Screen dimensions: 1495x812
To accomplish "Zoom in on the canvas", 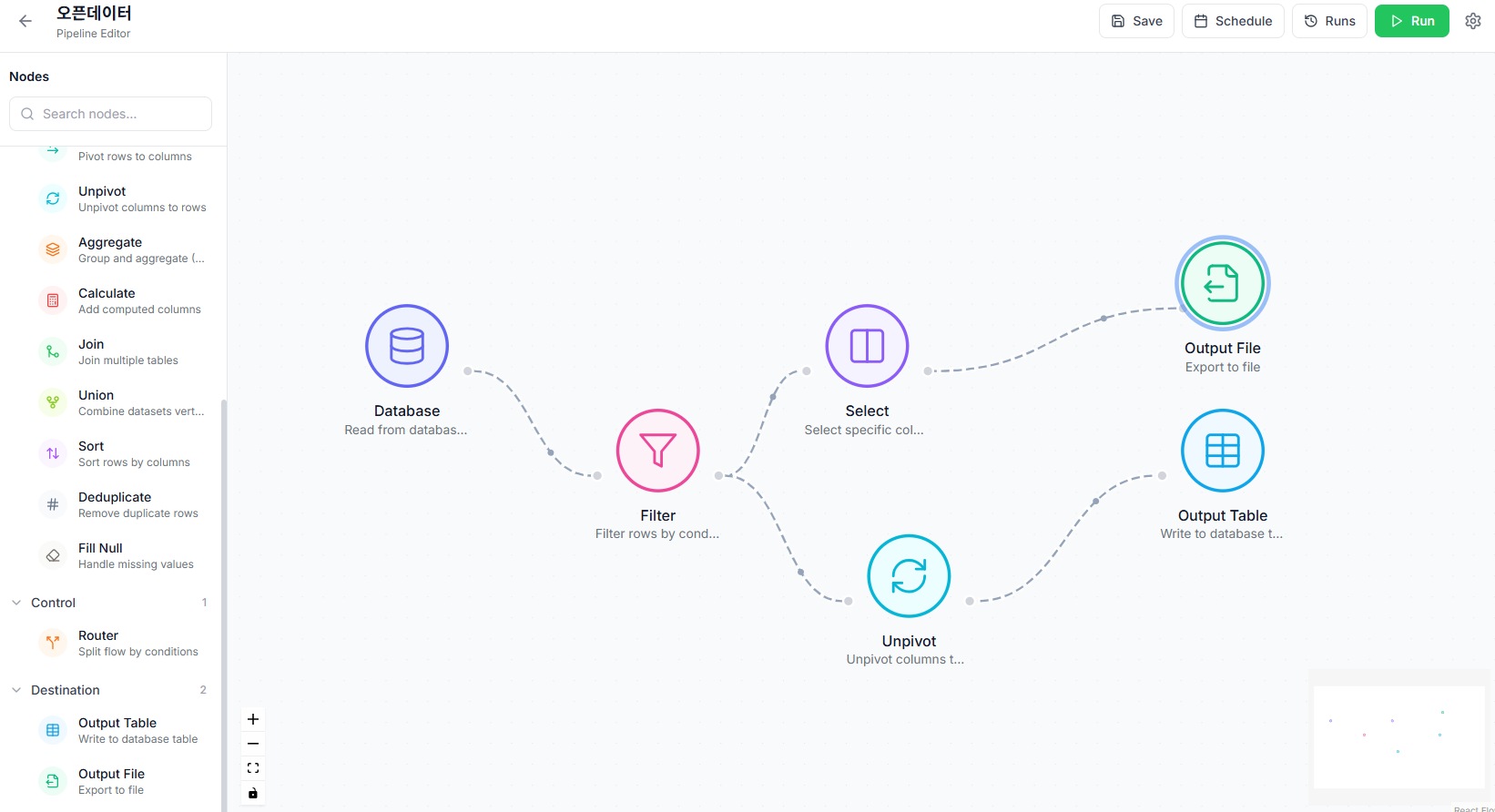I will 253,719.
